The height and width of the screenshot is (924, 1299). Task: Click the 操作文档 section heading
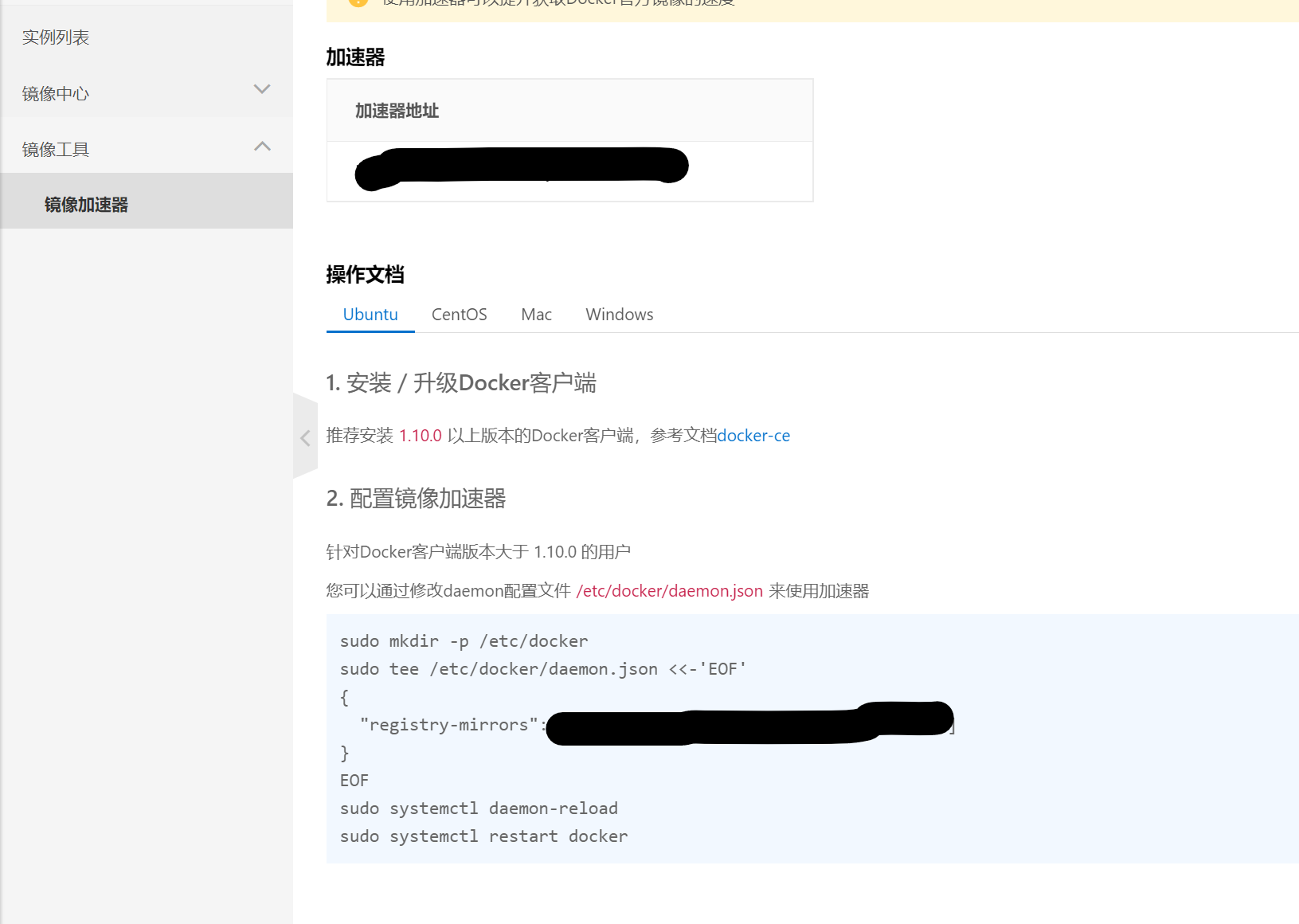(x=365, y=275)
